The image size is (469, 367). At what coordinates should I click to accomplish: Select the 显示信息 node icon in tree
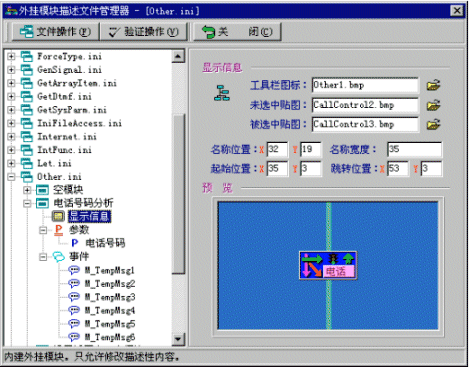point(58,216)
